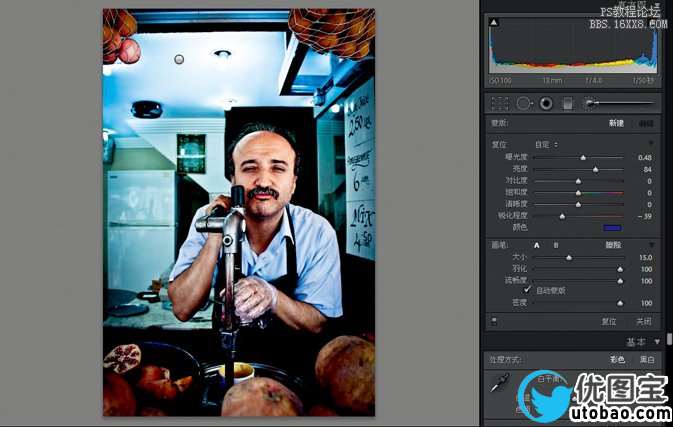Select the Graduated Filter tool

(x=568, y=103)
